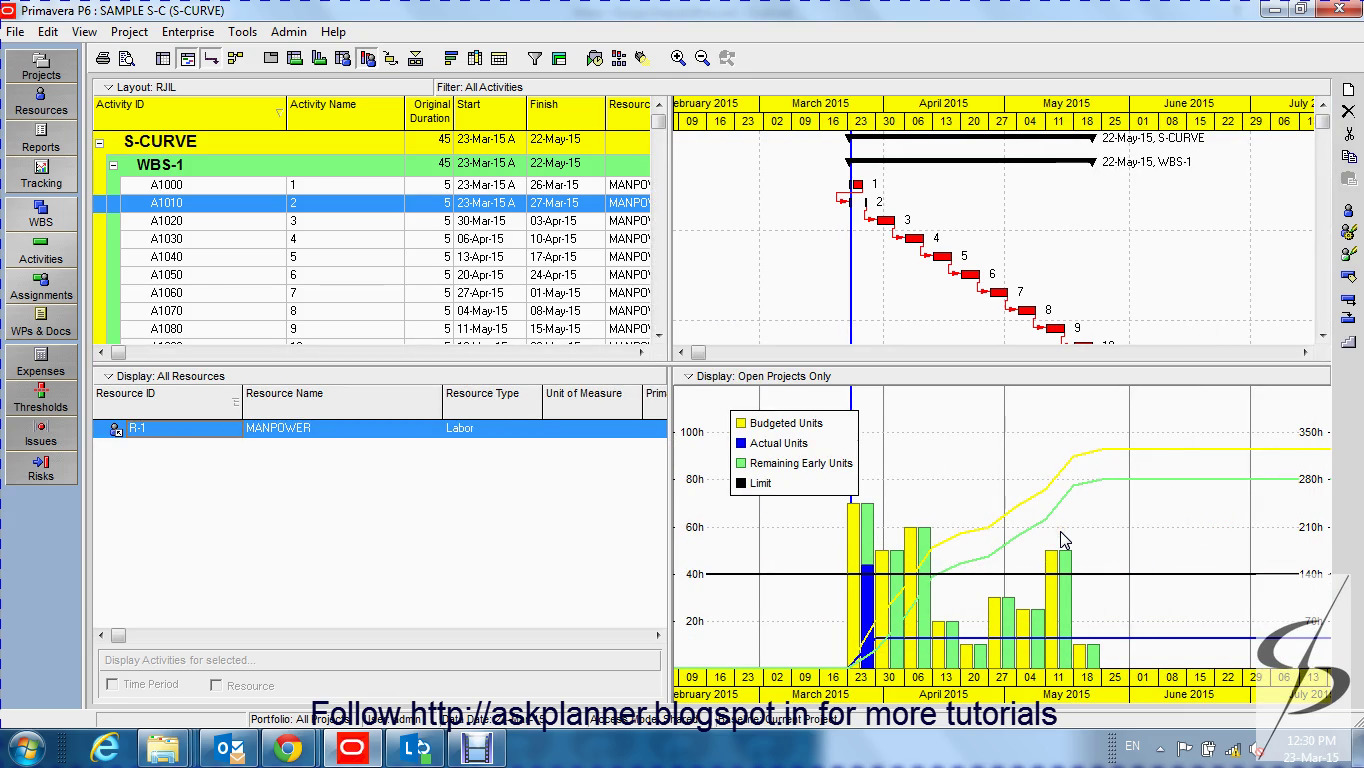Switch to the Resources sidebar view
Screen dimensions: 1364x768
[x=40, y=103]
